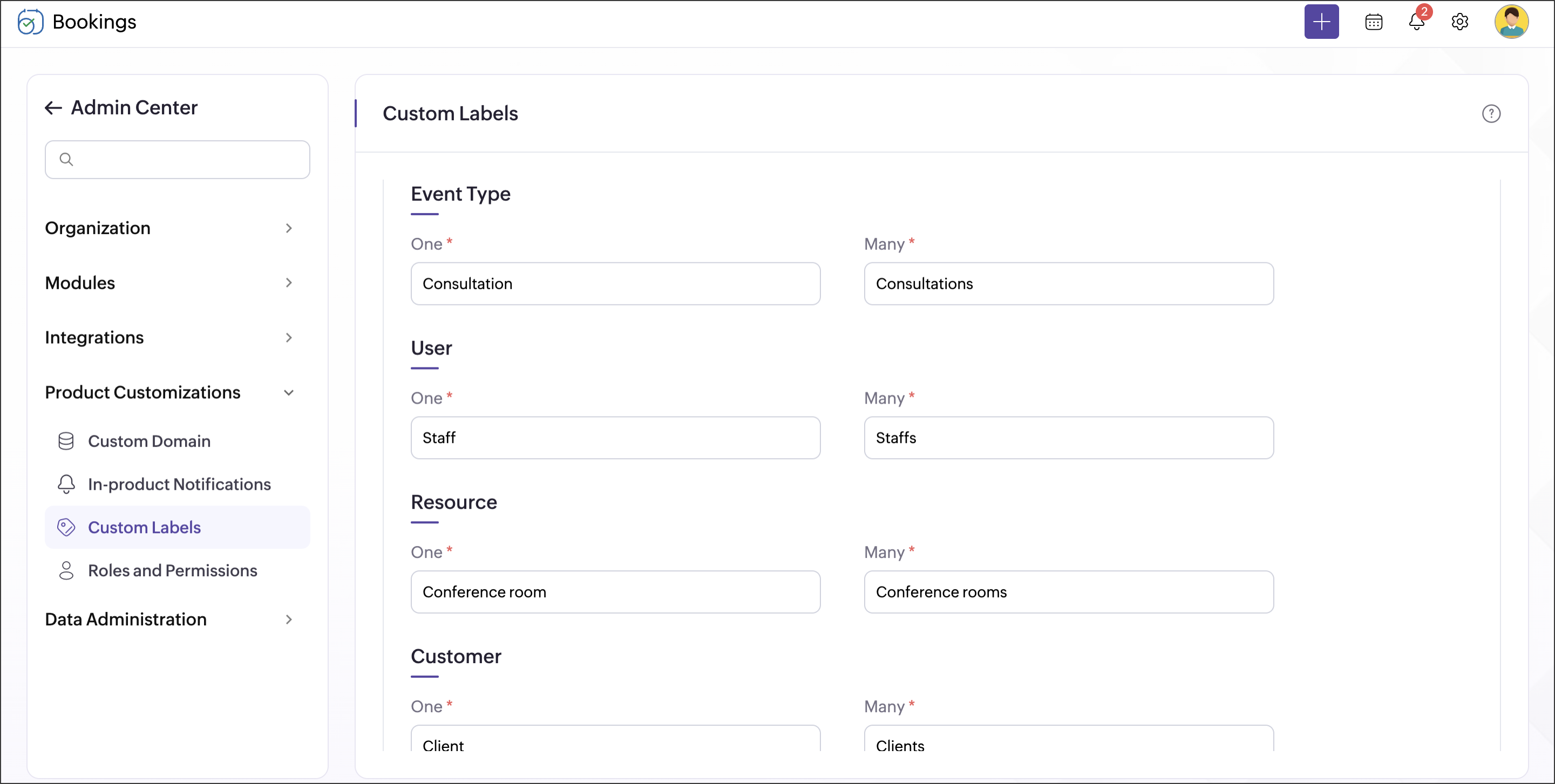
Task: Open Custom Domain settings
Action: [x=149, y=441]
